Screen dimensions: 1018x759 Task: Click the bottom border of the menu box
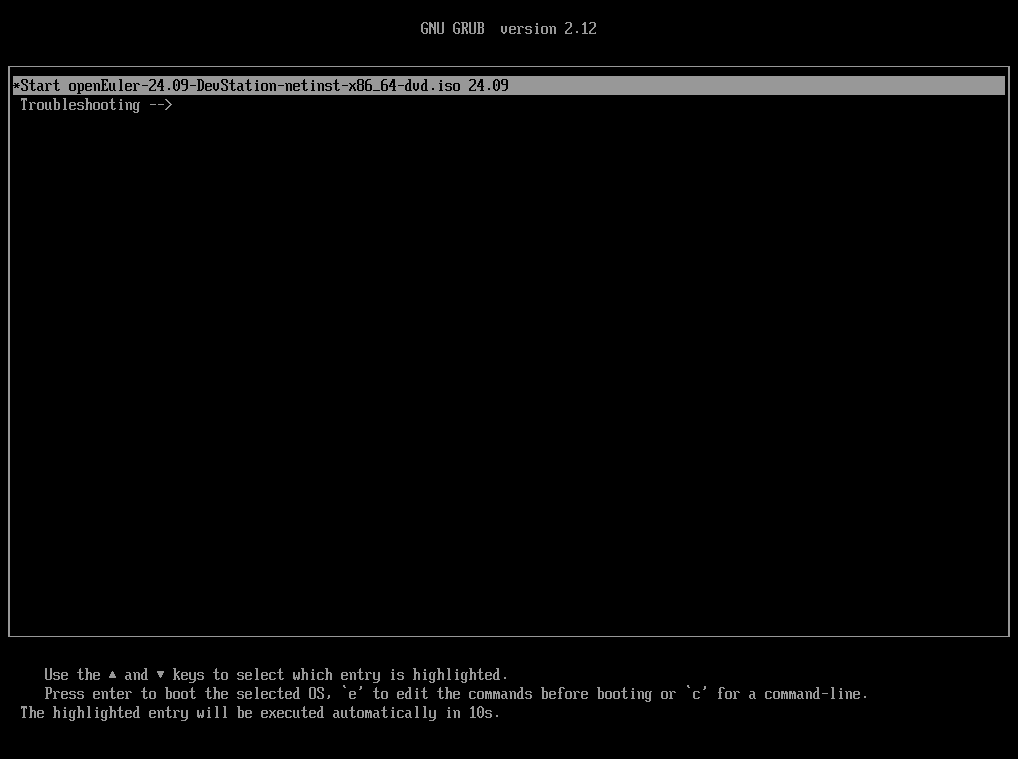point(508,635)
